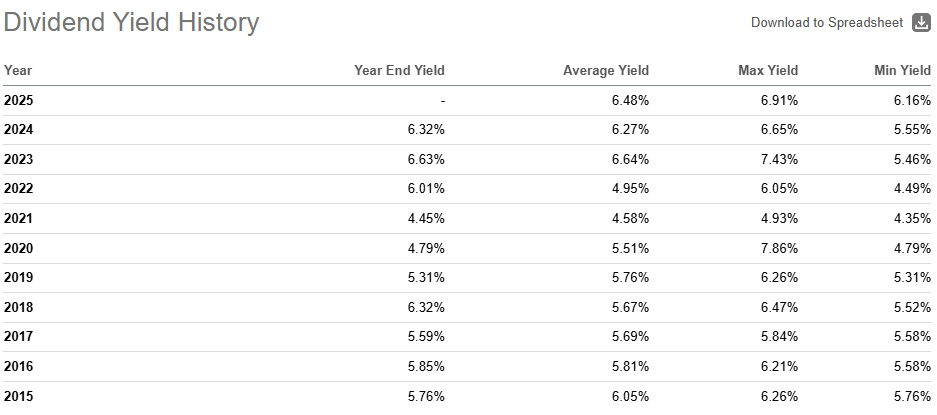Select the 2025 year row label
Screen dimensions: 937x415
[x=19, y=100]
